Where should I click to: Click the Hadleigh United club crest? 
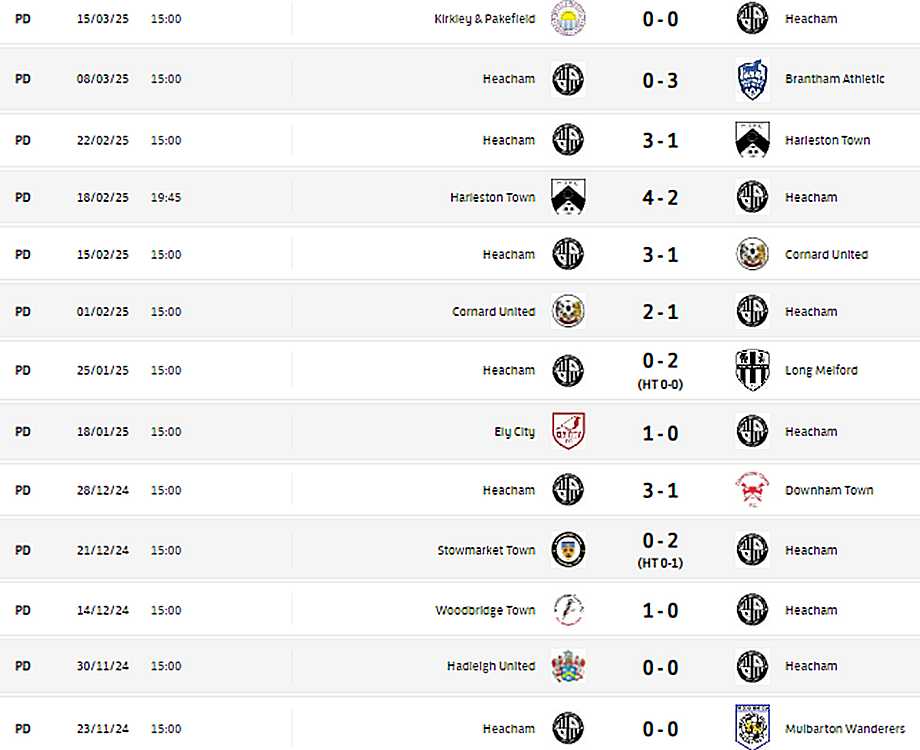click(568, 666)
